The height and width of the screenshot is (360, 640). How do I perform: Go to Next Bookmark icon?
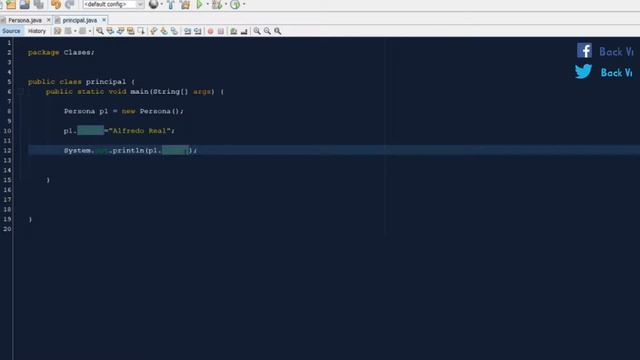(x=164, y=31)
